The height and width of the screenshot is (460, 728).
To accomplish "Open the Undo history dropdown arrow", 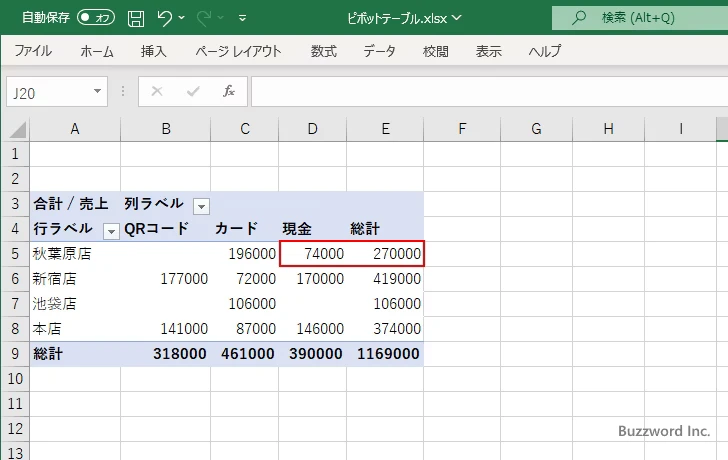I will tap(182, 18).
